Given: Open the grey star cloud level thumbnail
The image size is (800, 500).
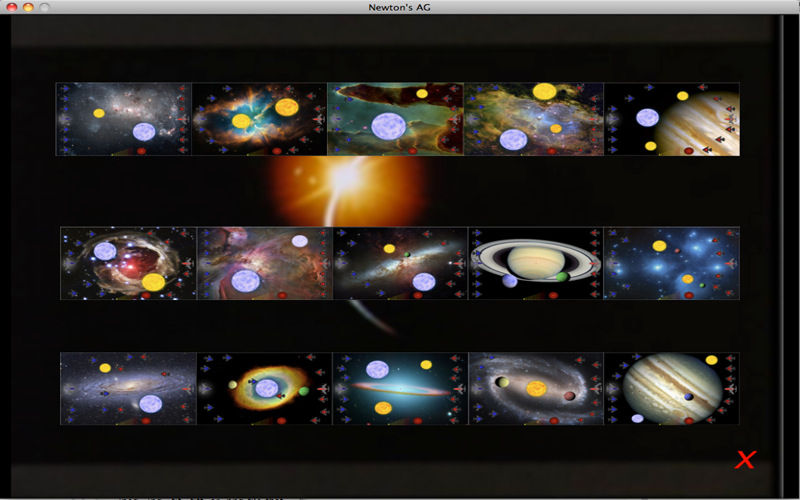Looking at the screenshot, I should 123,119.
